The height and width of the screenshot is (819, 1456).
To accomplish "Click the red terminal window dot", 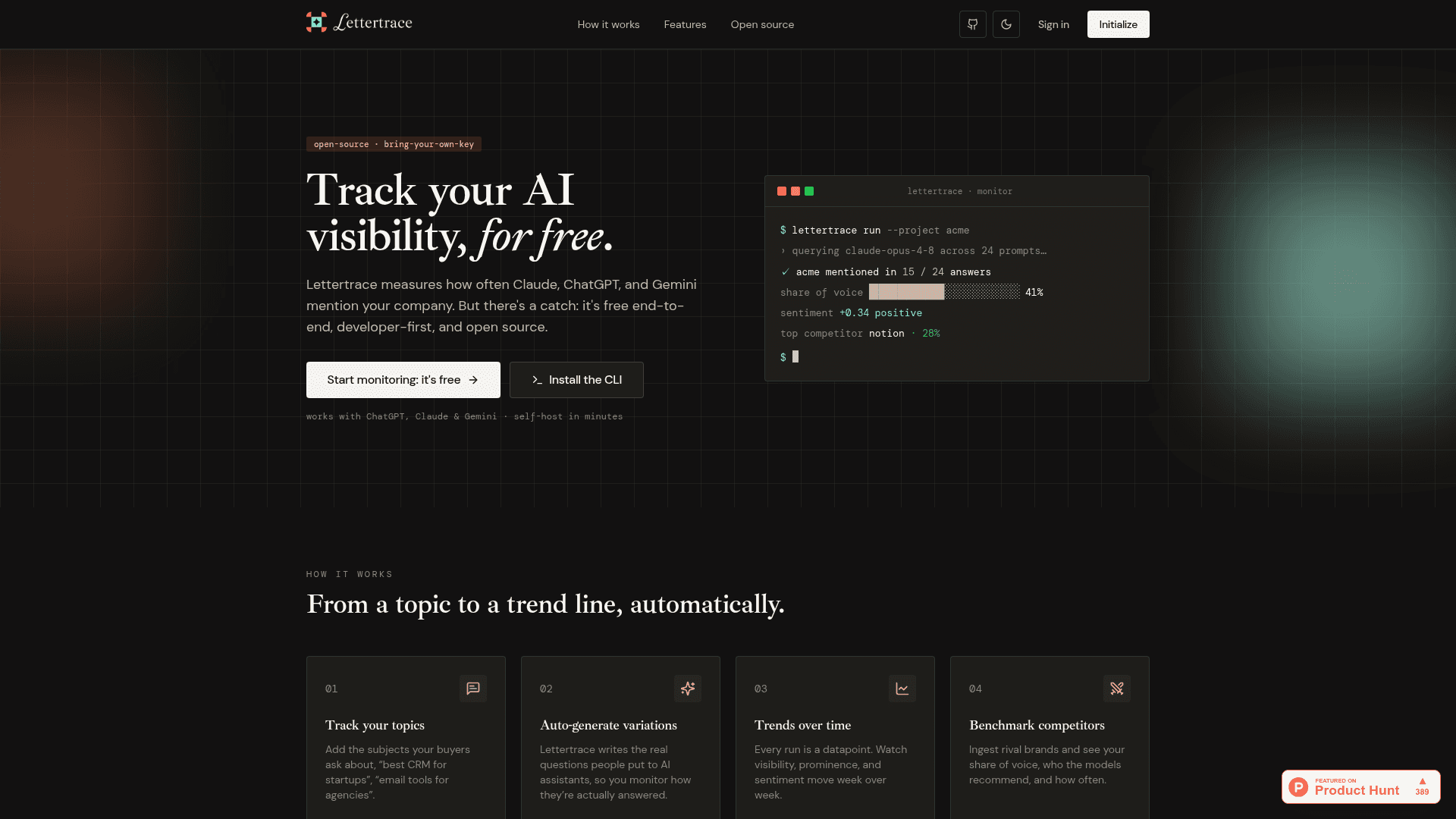I will coord(782,191).
